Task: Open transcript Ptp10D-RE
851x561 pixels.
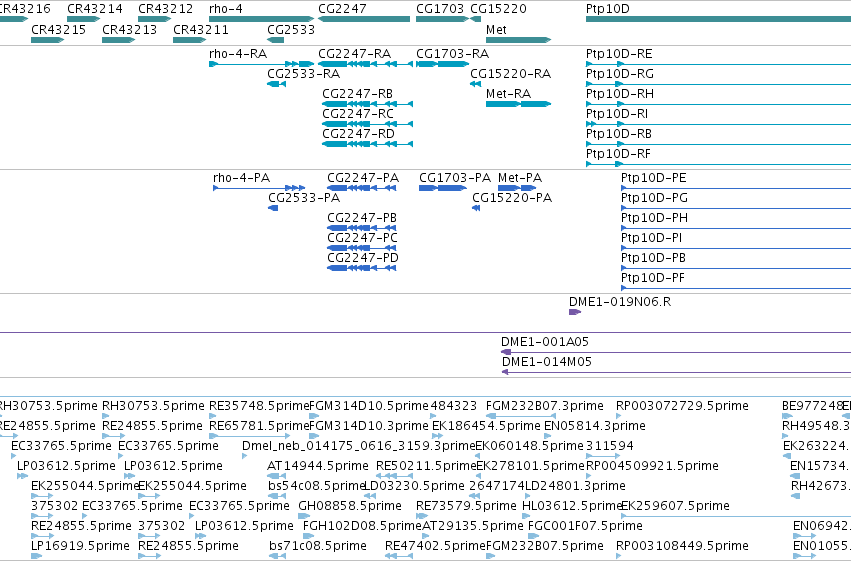Action: (x=619, y=54)
